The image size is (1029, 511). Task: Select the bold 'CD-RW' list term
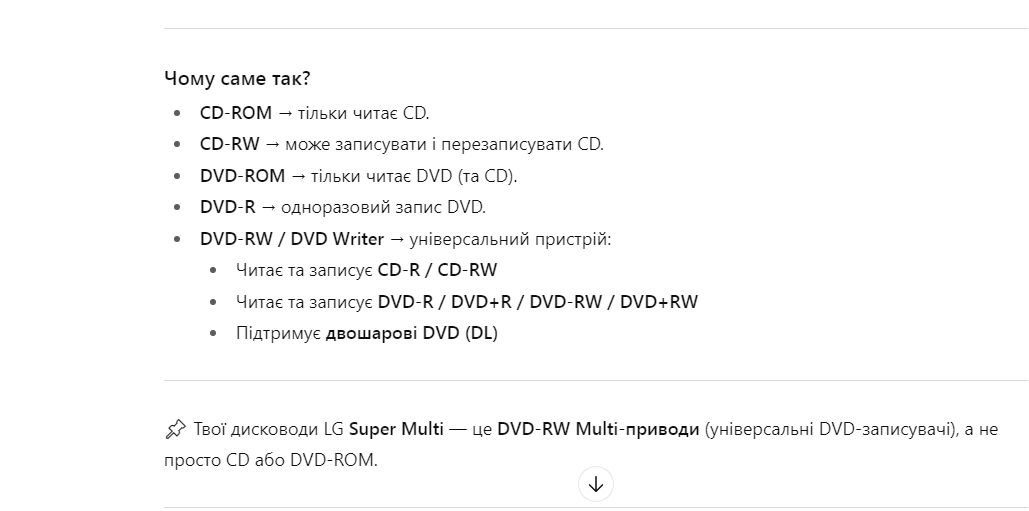(x=230, y=144)
